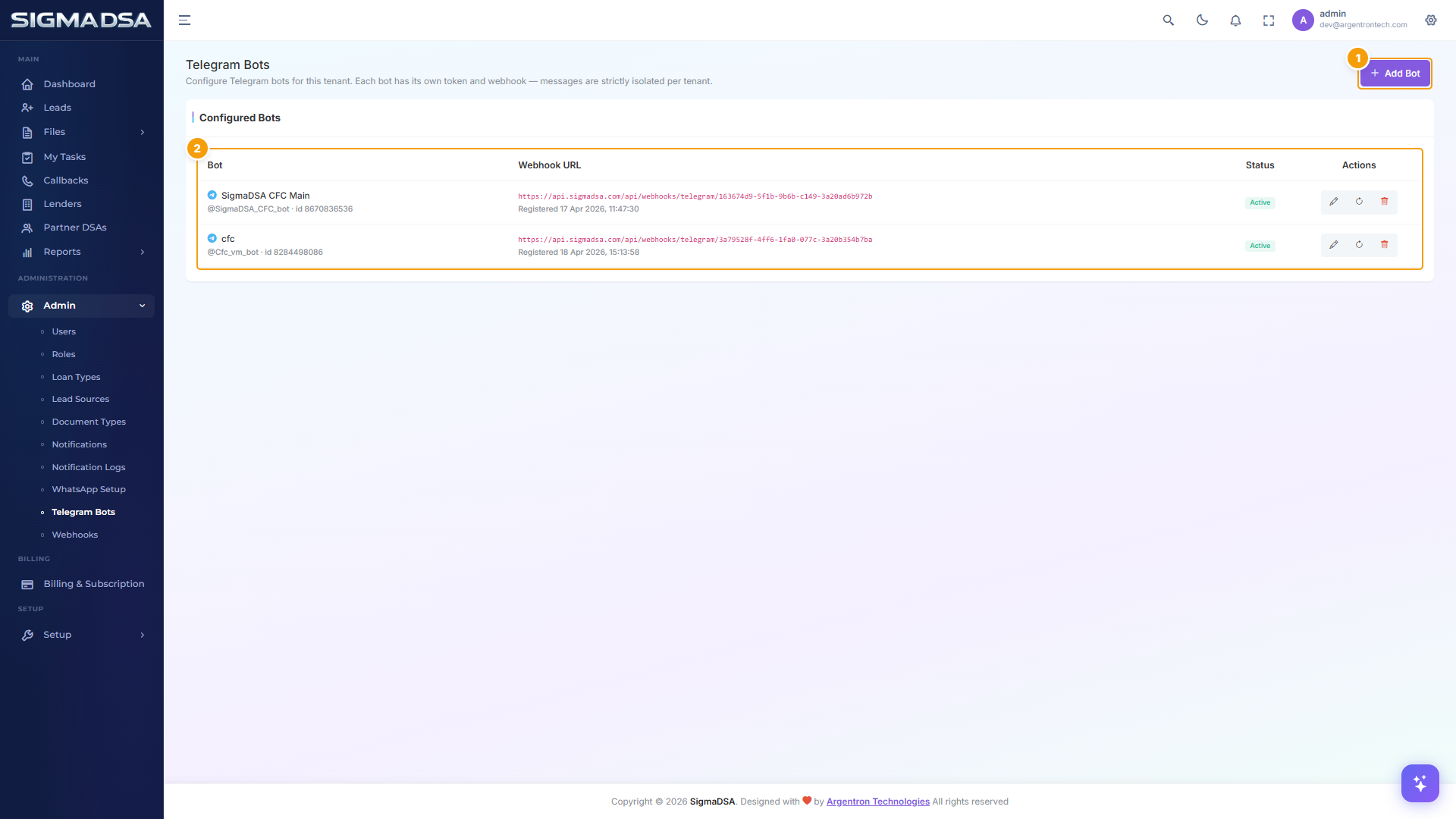The image size is (1456, 819).
Task: Click the Add Bot button
Action: click(x=1395, y=74)
